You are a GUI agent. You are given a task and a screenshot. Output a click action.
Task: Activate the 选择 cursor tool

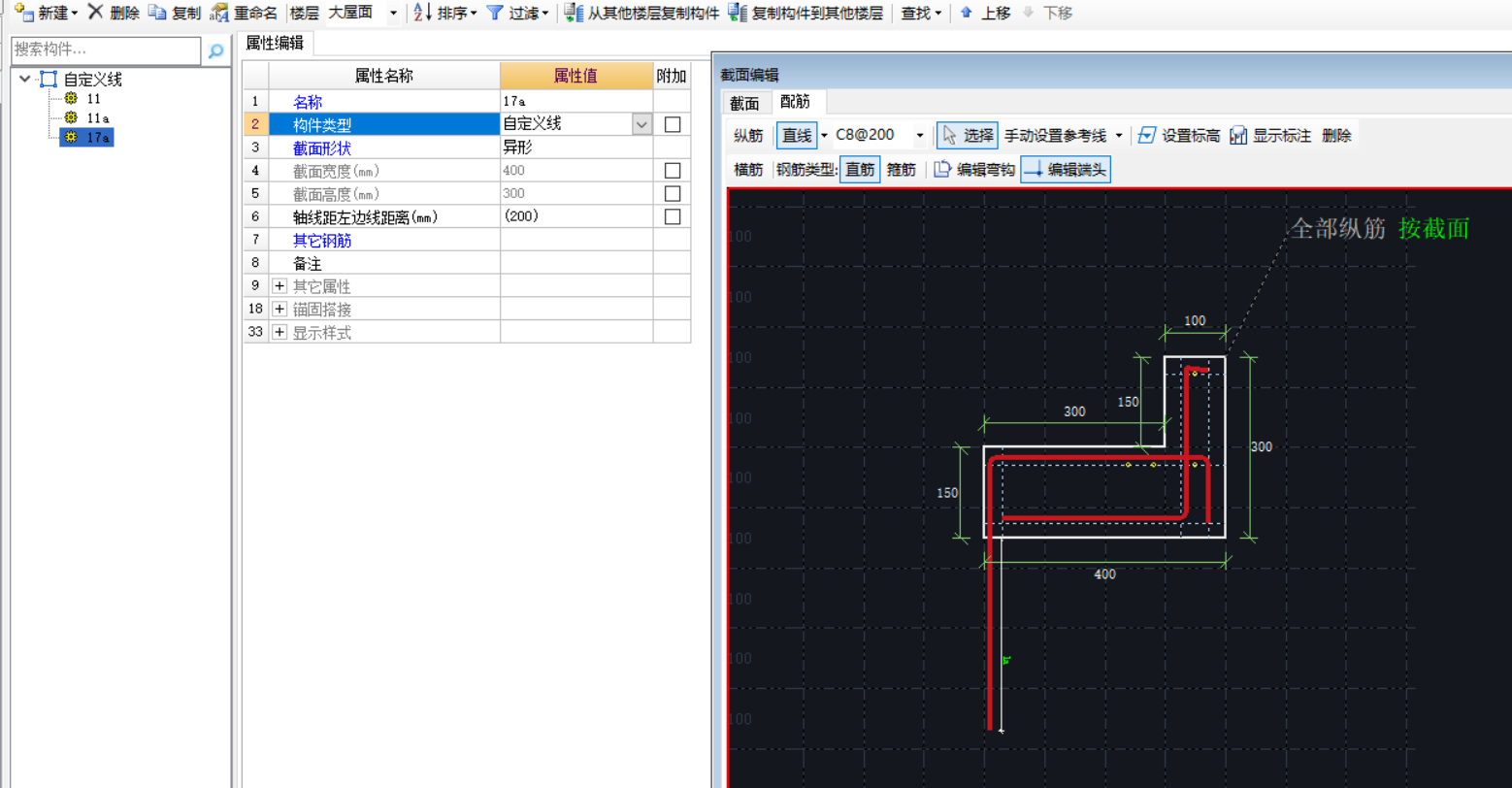click(966, 135)
